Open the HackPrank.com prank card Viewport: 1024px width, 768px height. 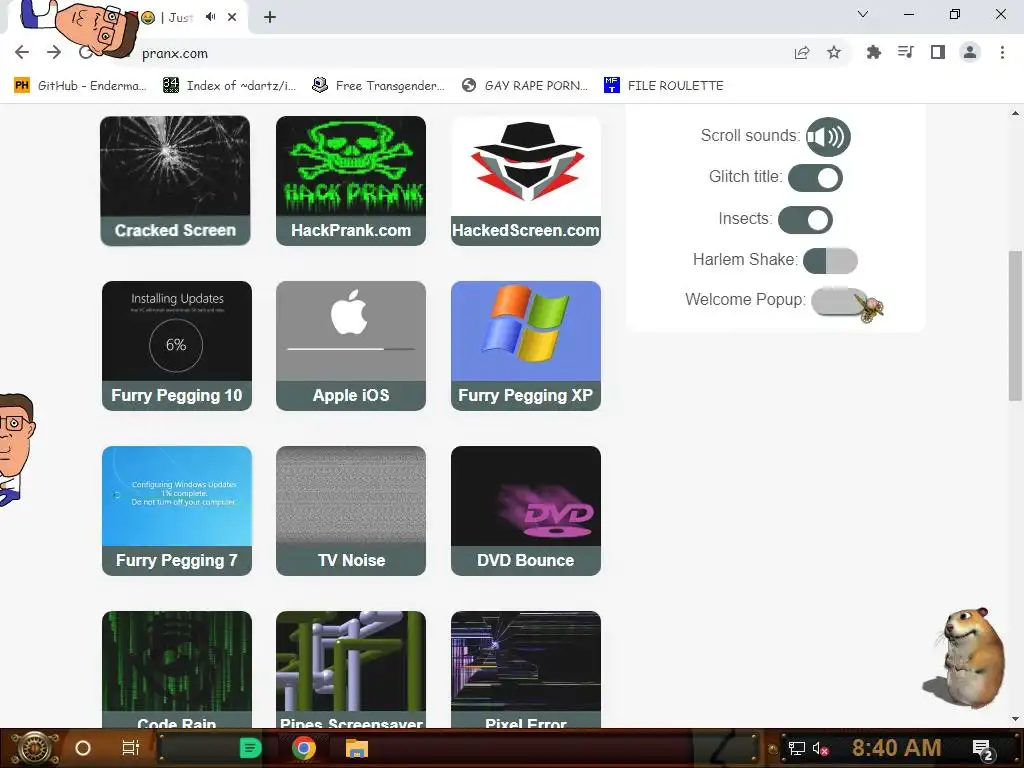click(x=351, y=181)
